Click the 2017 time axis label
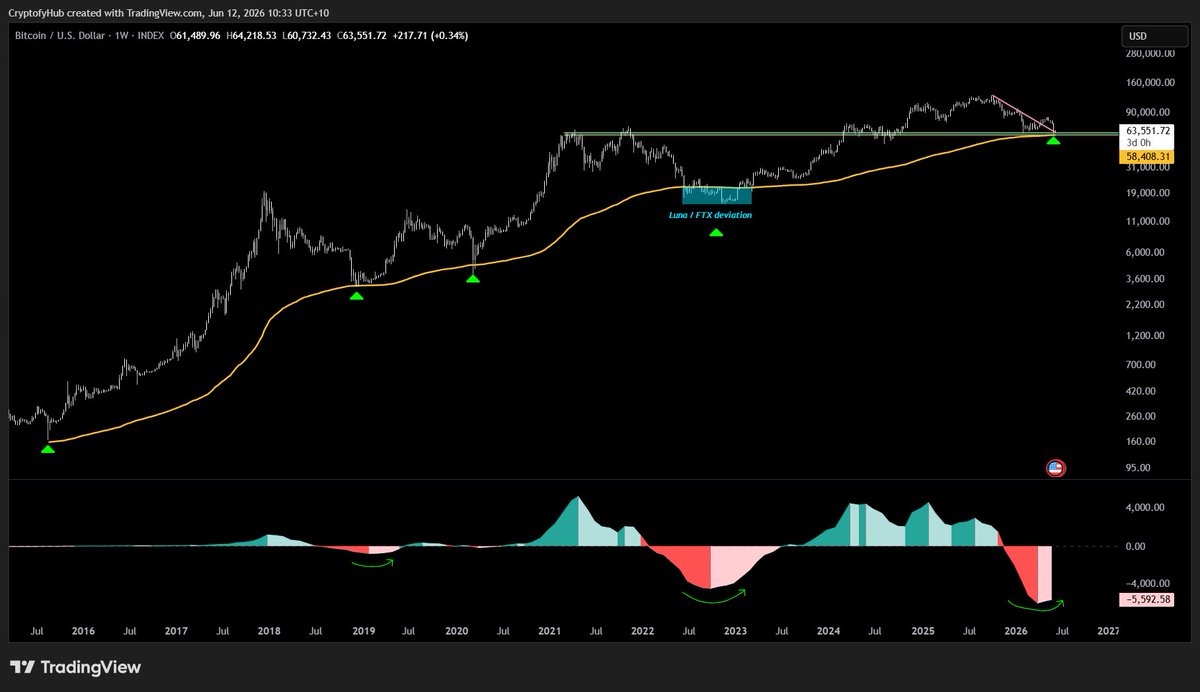 tap(176, 631)
